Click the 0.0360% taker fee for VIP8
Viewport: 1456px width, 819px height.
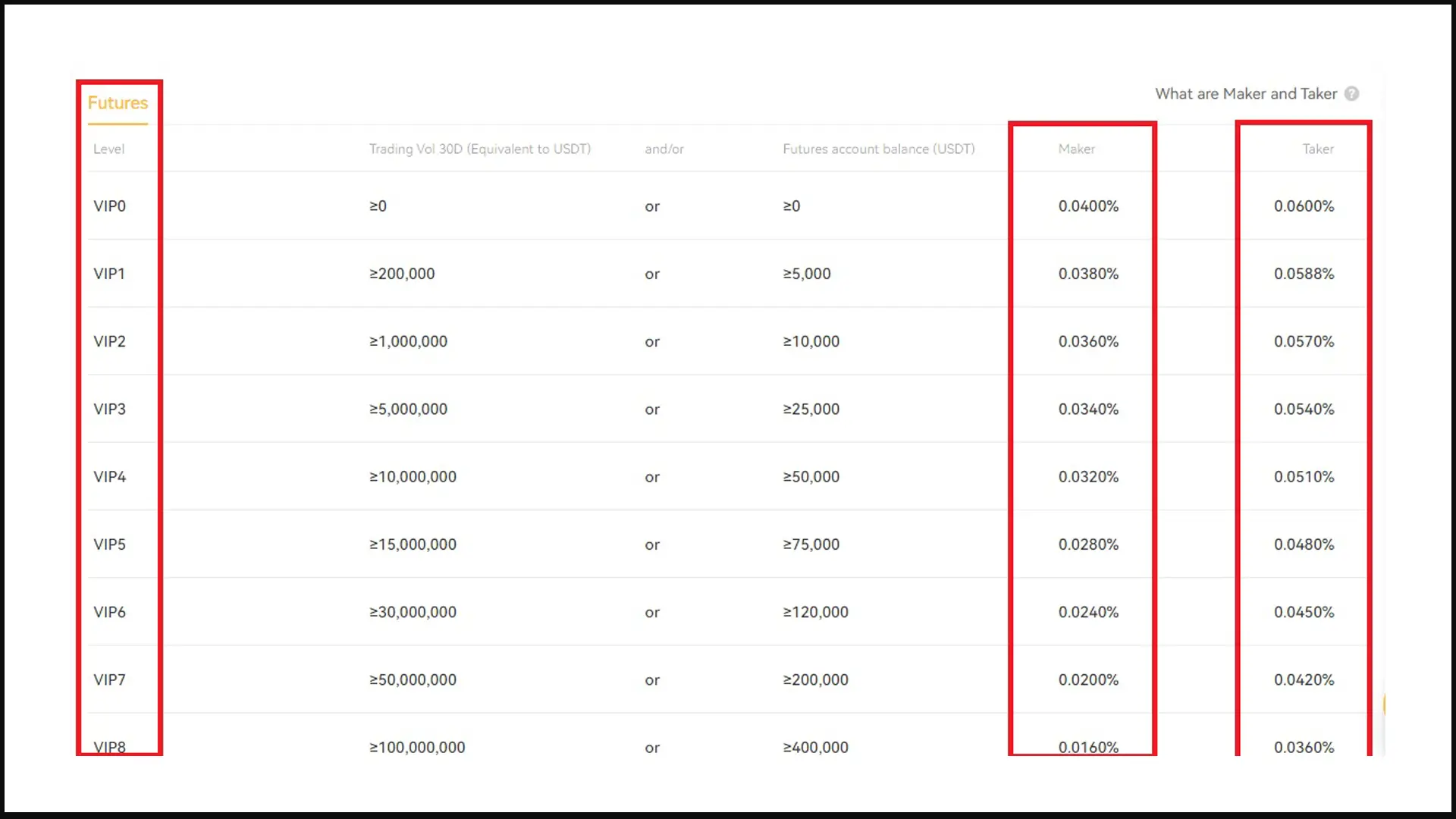1304,748
